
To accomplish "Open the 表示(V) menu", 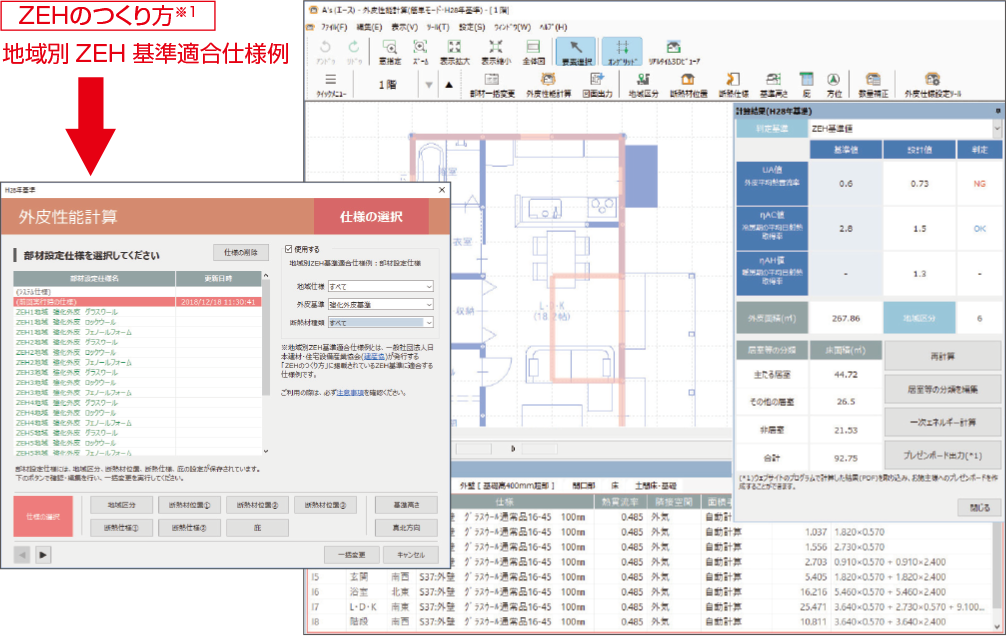I will [404, 27].
